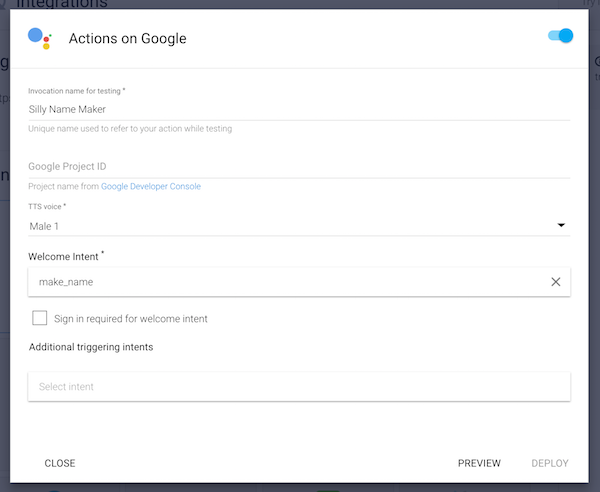Select the Male 1 voice value text
This screenshot has height=492, width=600.
click(x=44, y=227)
